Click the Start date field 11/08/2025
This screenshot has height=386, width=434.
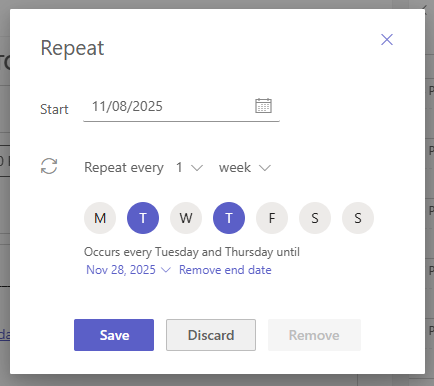181,107
